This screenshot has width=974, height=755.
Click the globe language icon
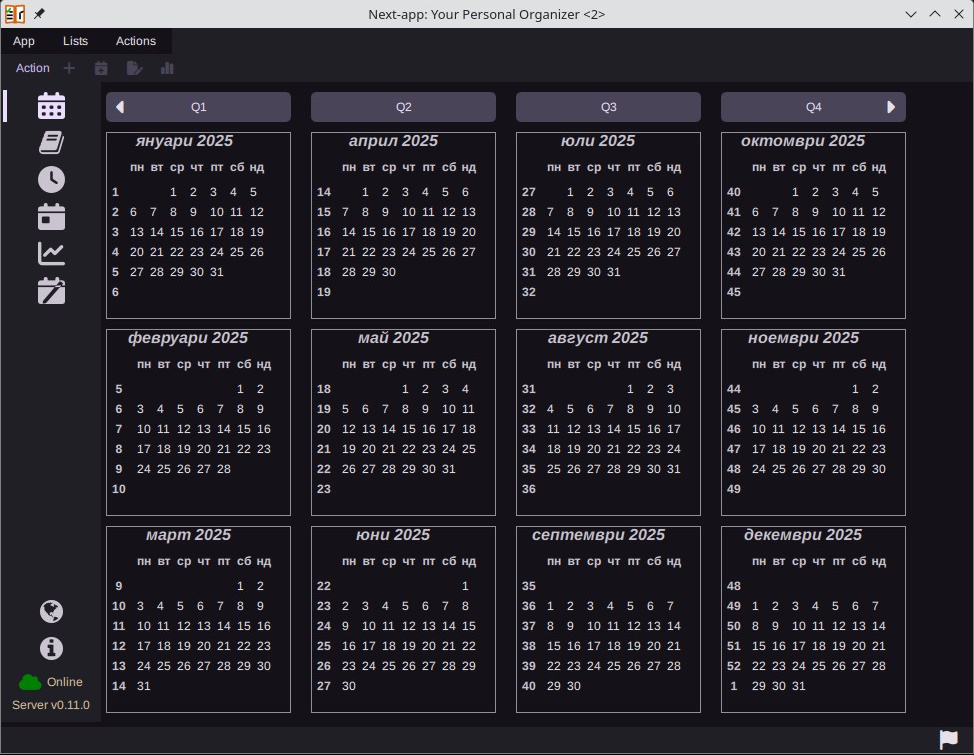[x=51, y=611]
